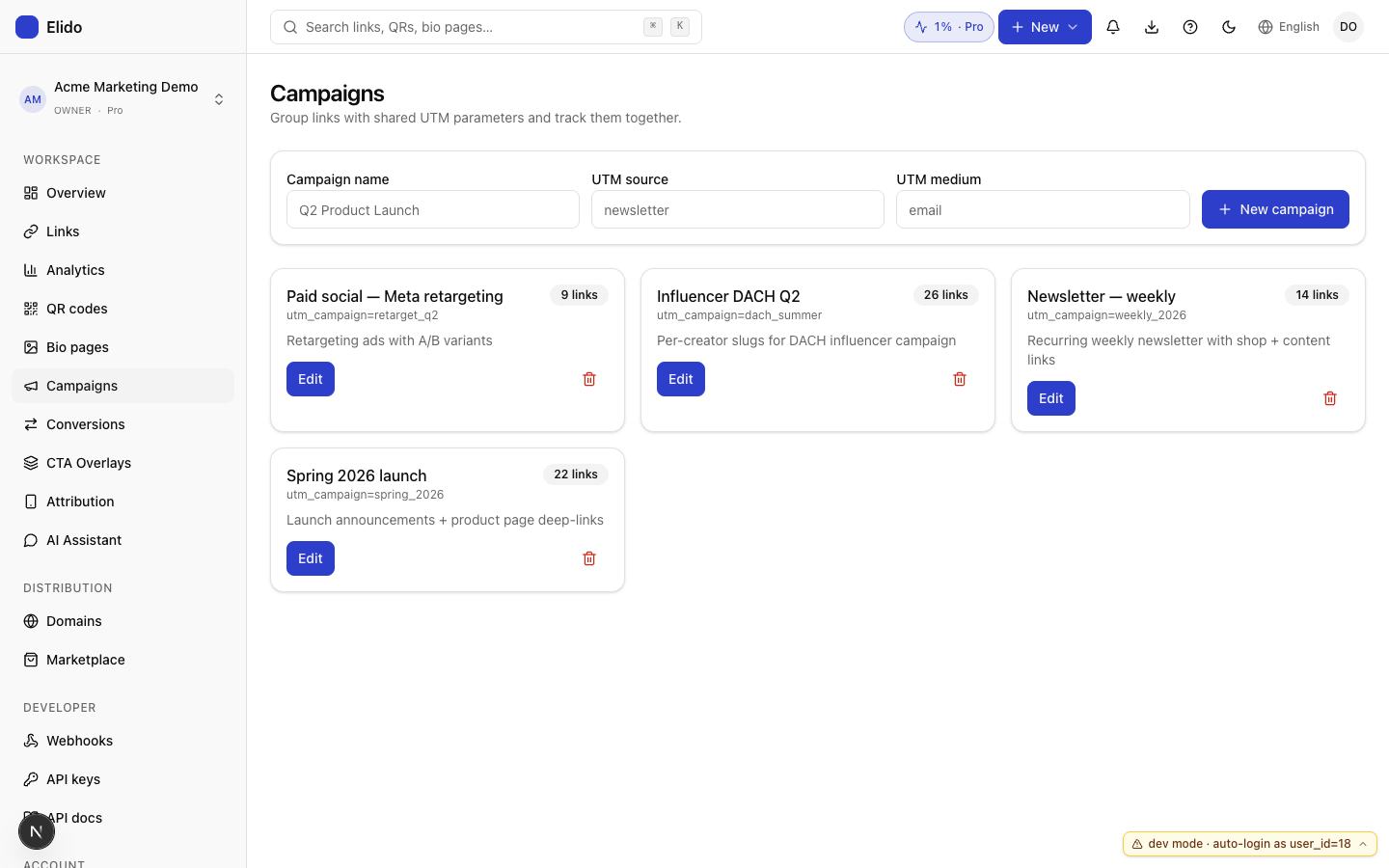The image size is (1389, 868).
Task: Click the Campaign name input field
Action: 433,209
